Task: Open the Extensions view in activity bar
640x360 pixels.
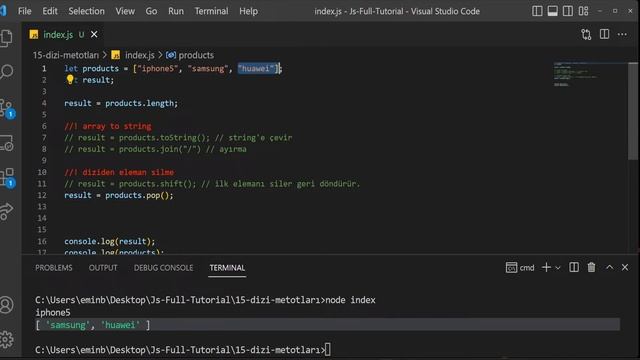Action: 7,178
